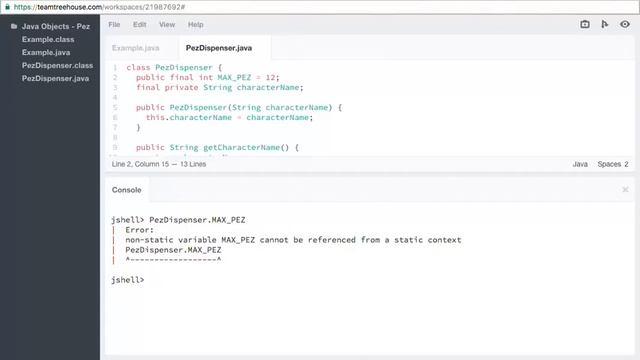This screenshot has height=360, width=640.
Task: Click the Java Objects - Pez folder icon
Action: point(14,26)
